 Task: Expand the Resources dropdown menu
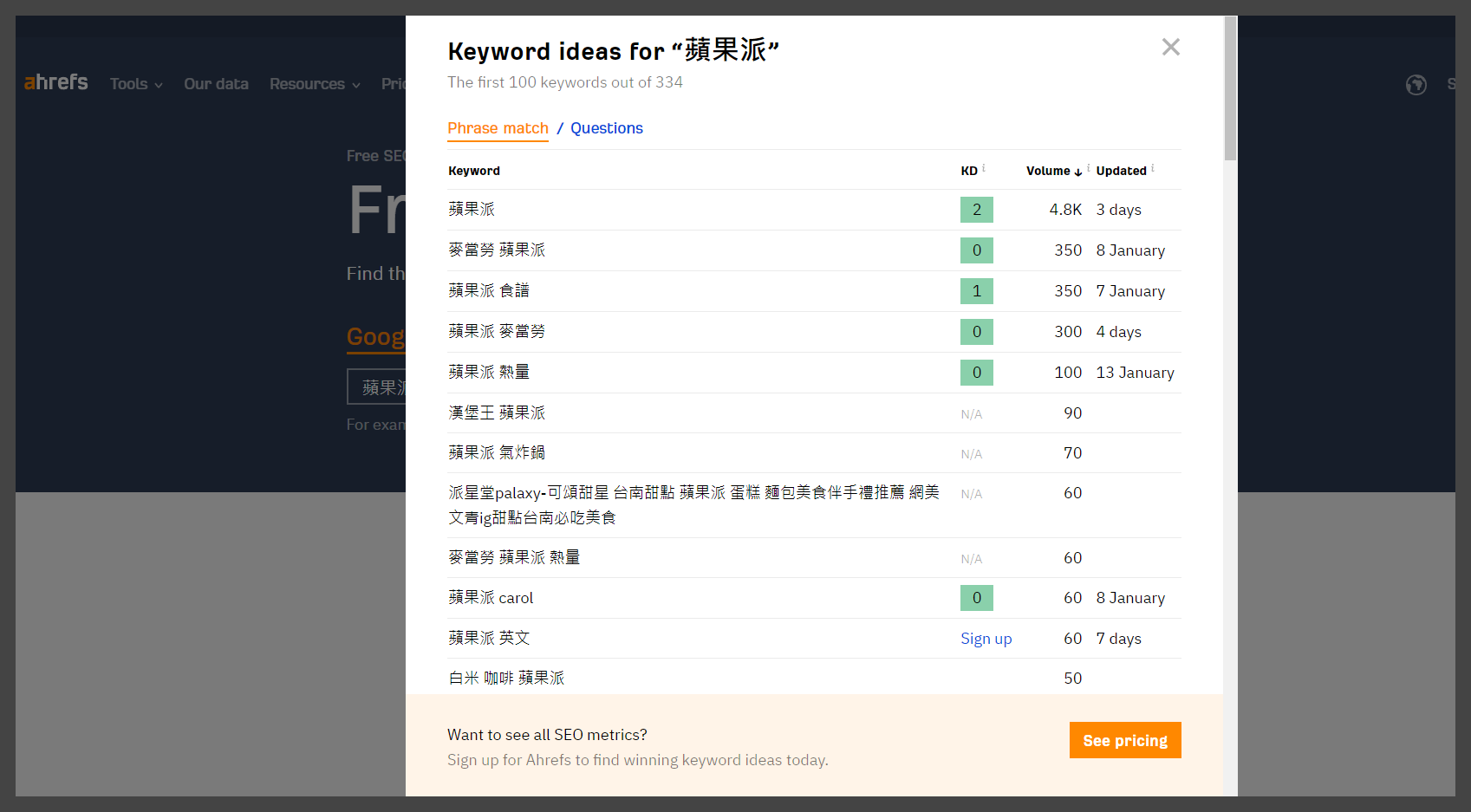click(315, 84)
